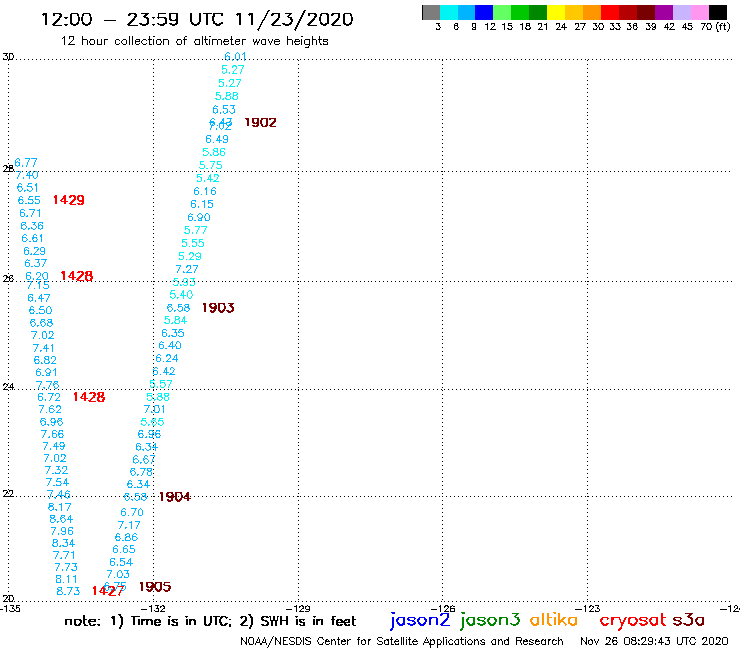Select the cryosat legend label
Screen dimensions: 740x650
[632, 620]
